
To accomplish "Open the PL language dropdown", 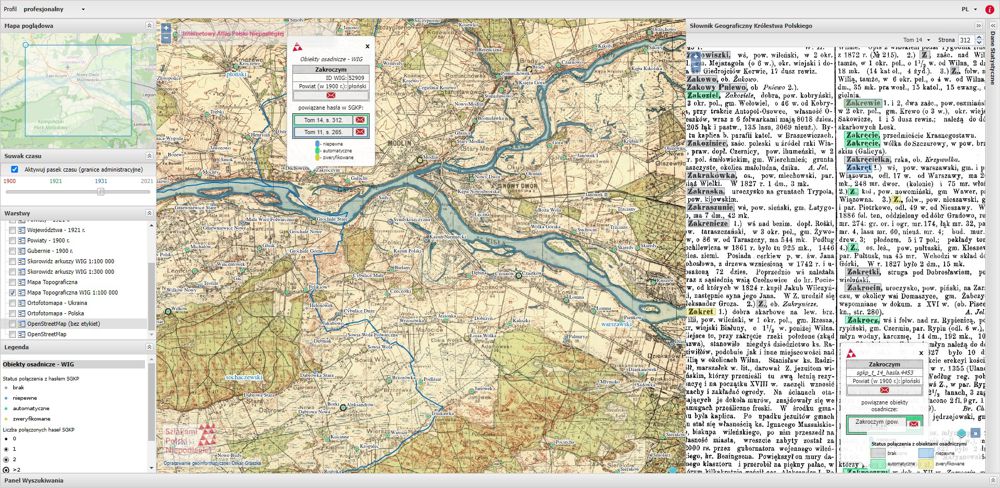I will [x=969, y=10].
